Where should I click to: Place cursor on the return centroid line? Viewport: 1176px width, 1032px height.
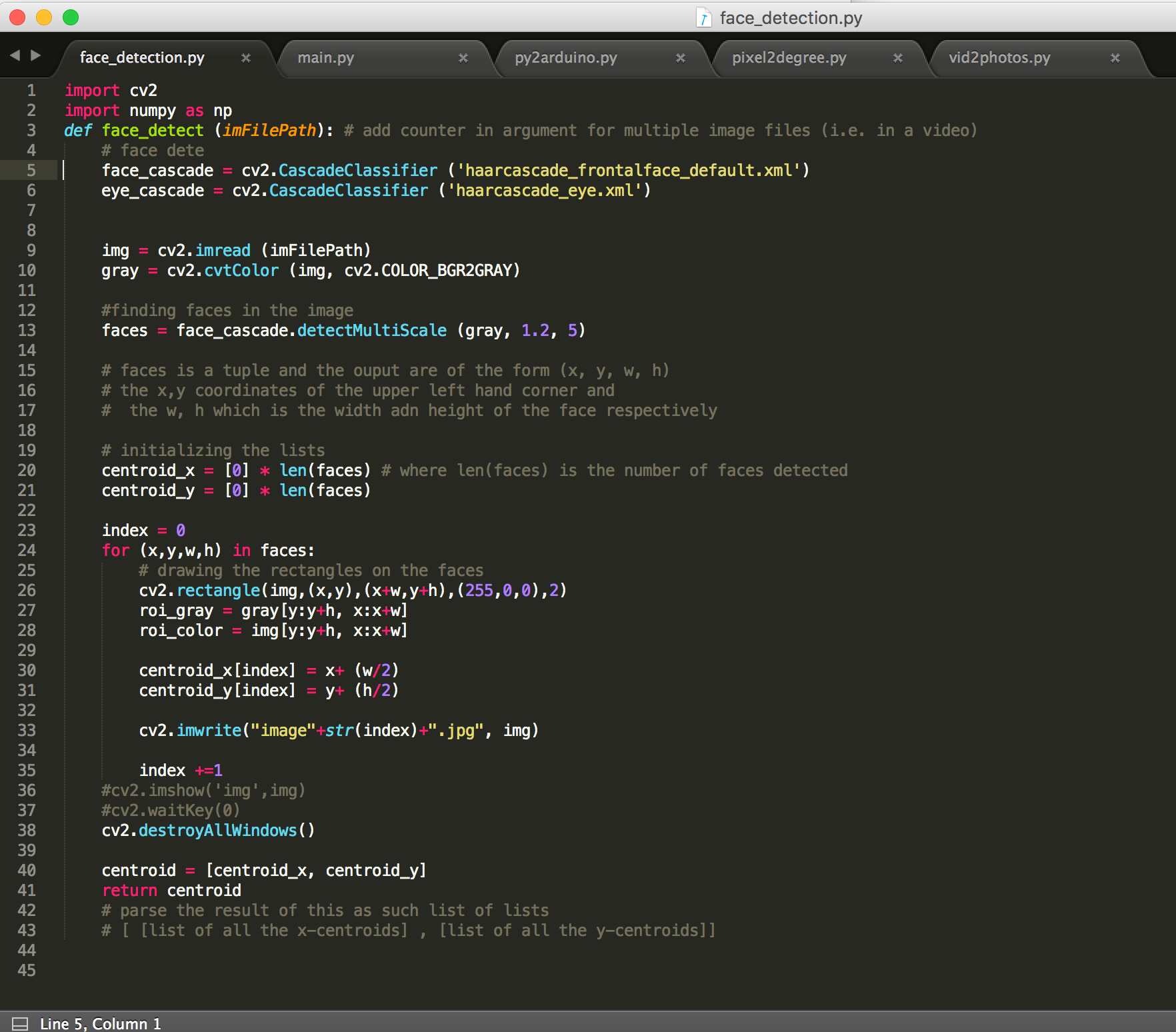[171, 891]
